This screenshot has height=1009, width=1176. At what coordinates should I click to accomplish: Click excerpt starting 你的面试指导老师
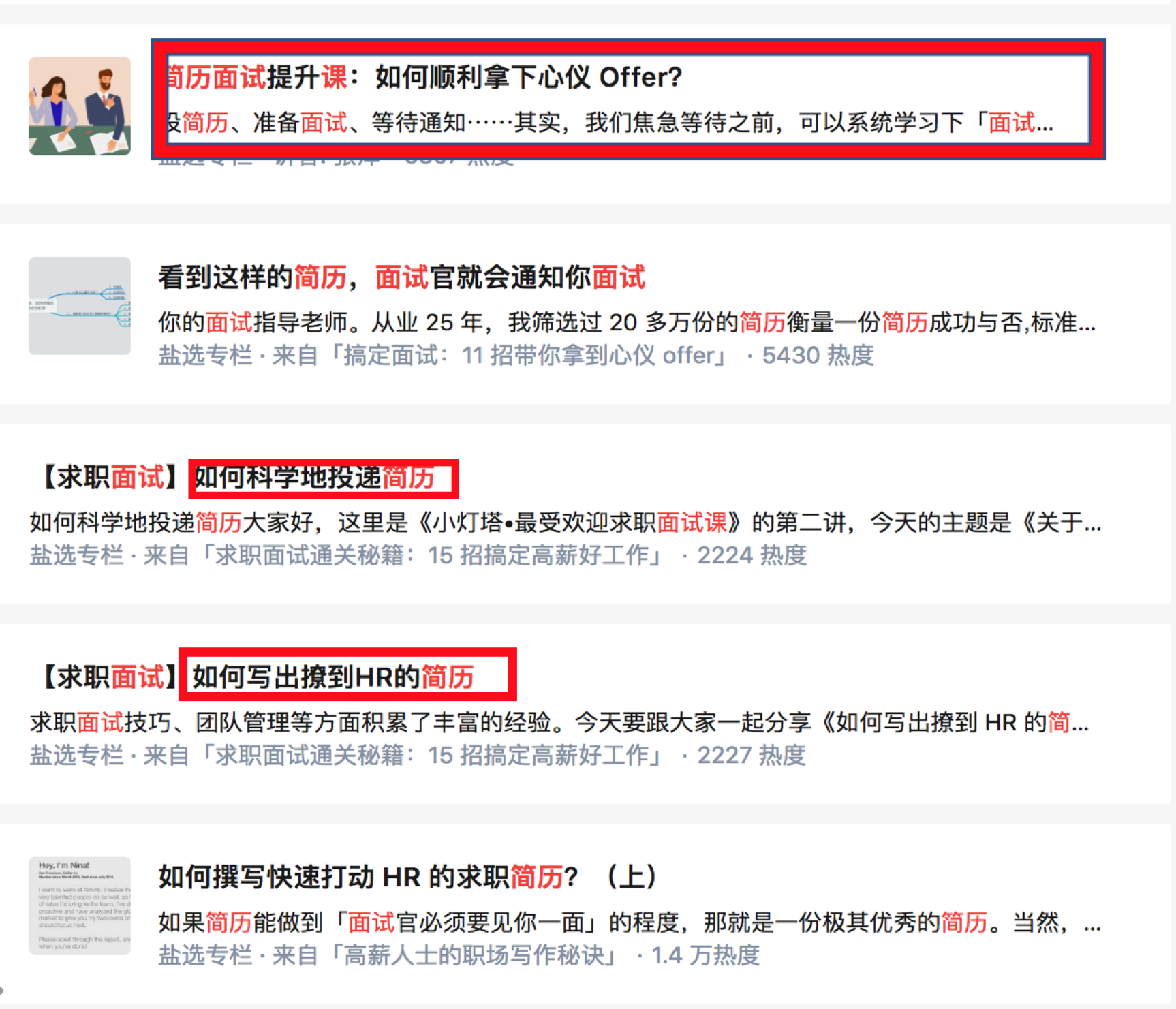tap(628, 322)
